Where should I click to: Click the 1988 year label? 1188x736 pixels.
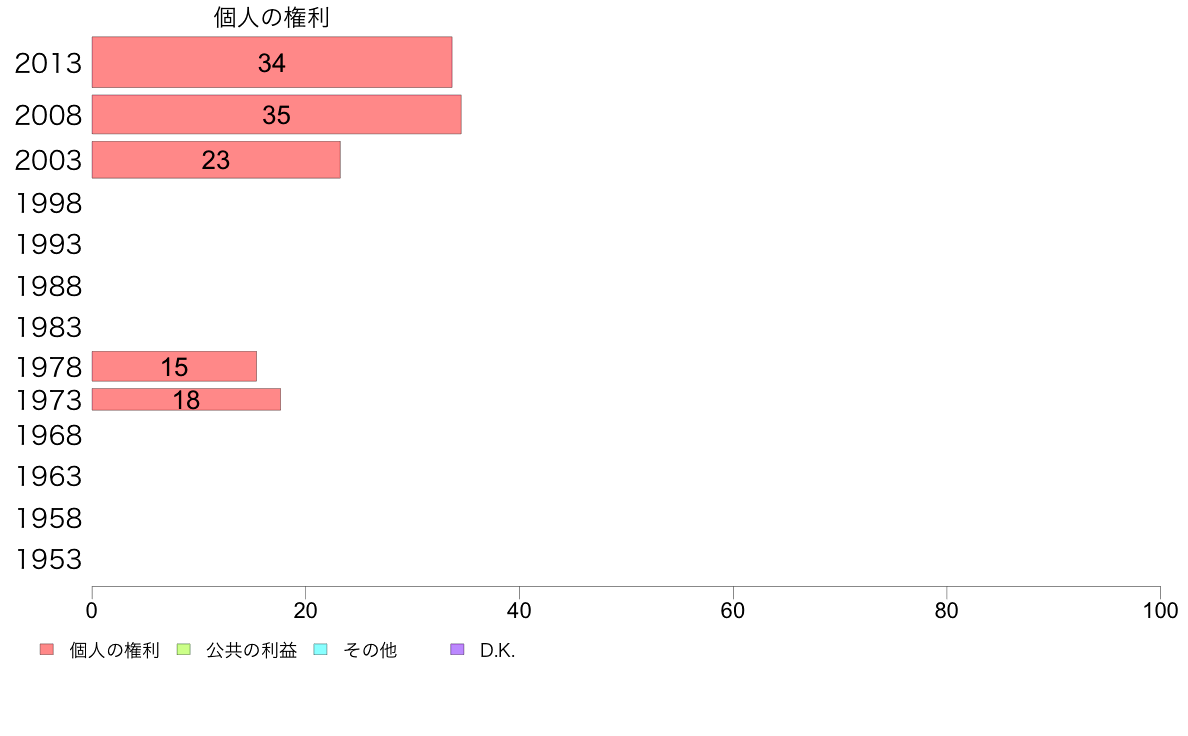pyautogui.click(x=48, y=287)
